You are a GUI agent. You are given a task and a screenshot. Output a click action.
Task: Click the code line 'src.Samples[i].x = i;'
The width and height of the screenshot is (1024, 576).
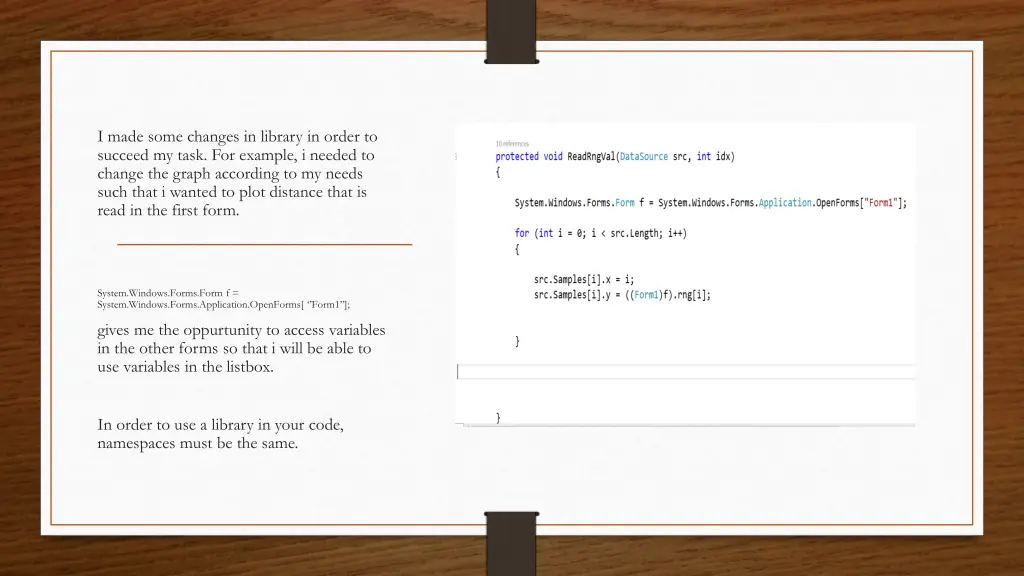[x=584, y=280]
